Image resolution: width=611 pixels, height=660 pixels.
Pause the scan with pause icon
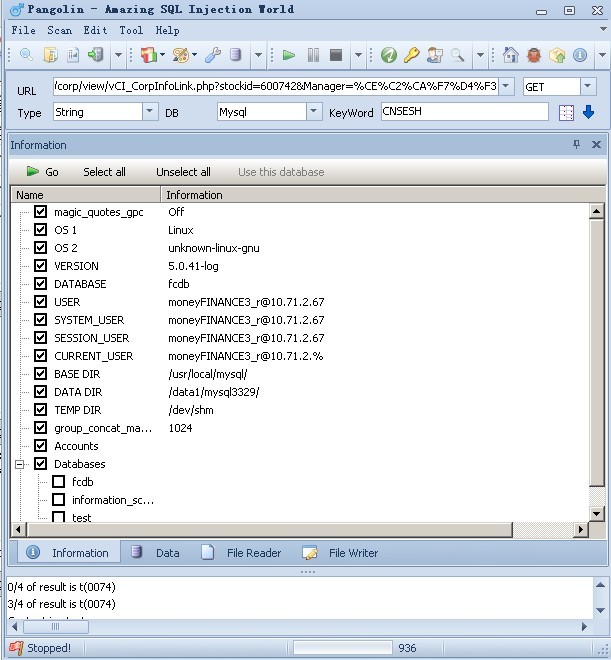pos(313,55)
